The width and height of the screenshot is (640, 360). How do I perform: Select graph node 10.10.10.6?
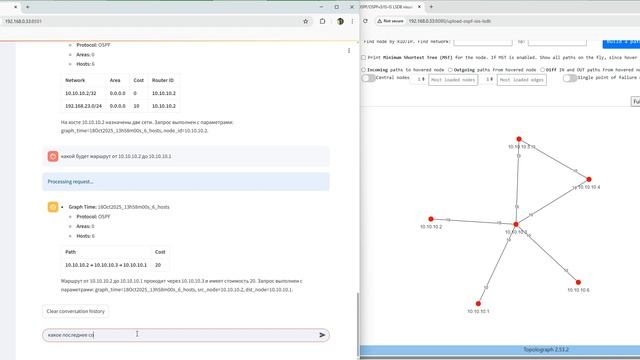click(x=578, y=282)
